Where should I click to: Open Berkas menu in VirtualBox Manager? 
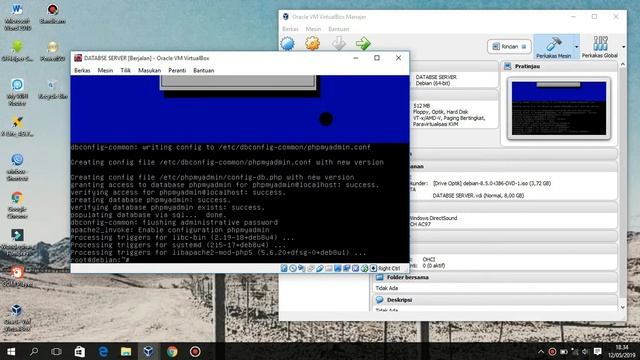[290, 29]
